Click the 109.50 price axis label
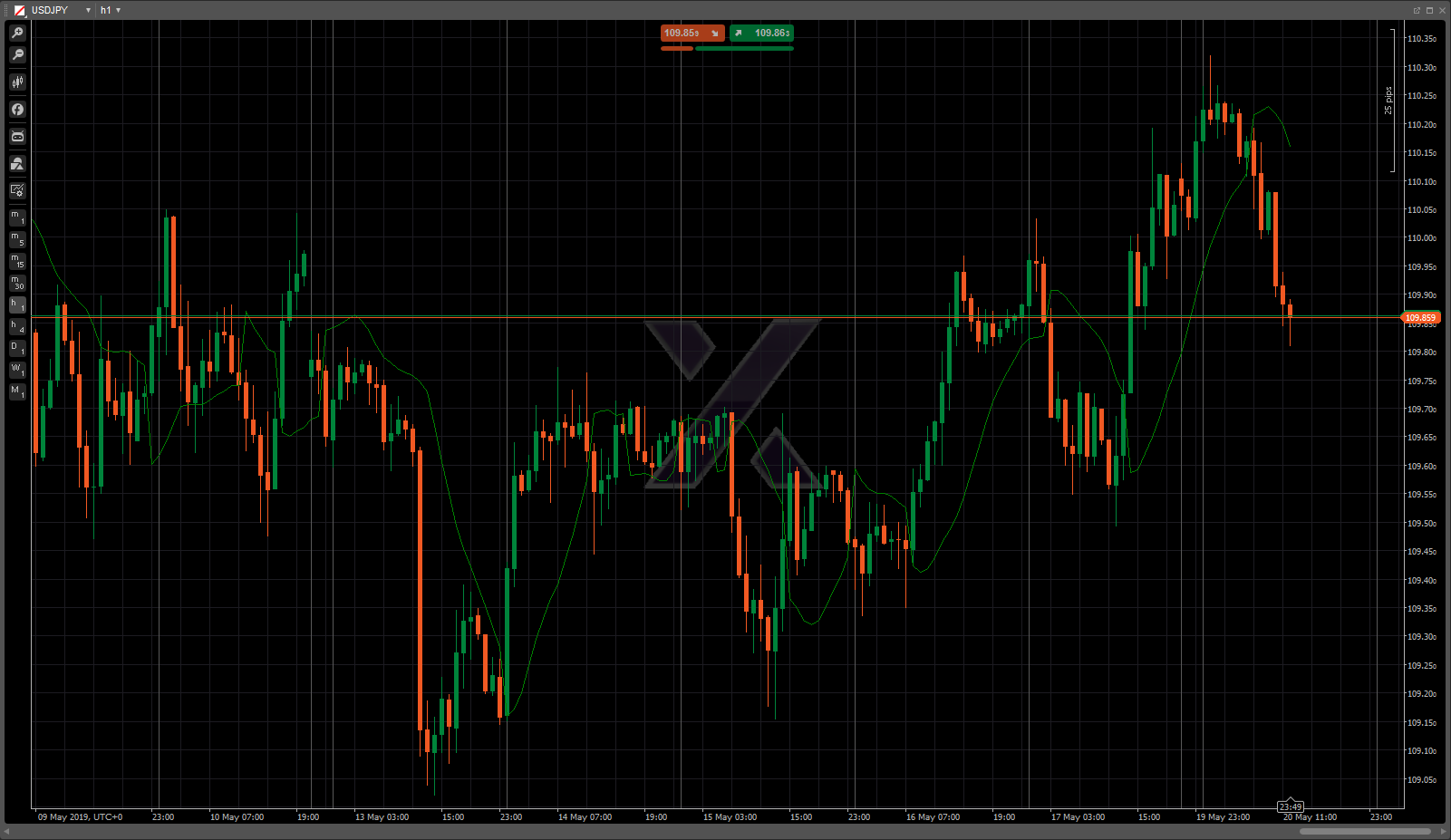 (1421, 523)
